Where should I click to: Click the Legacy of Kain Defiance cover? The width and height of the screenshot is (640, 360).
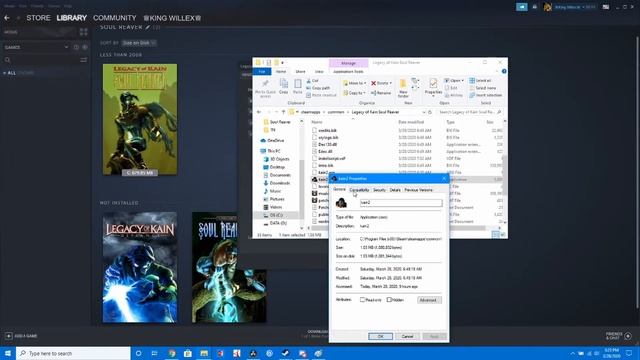pyautogui.click(x=140, y=267)
